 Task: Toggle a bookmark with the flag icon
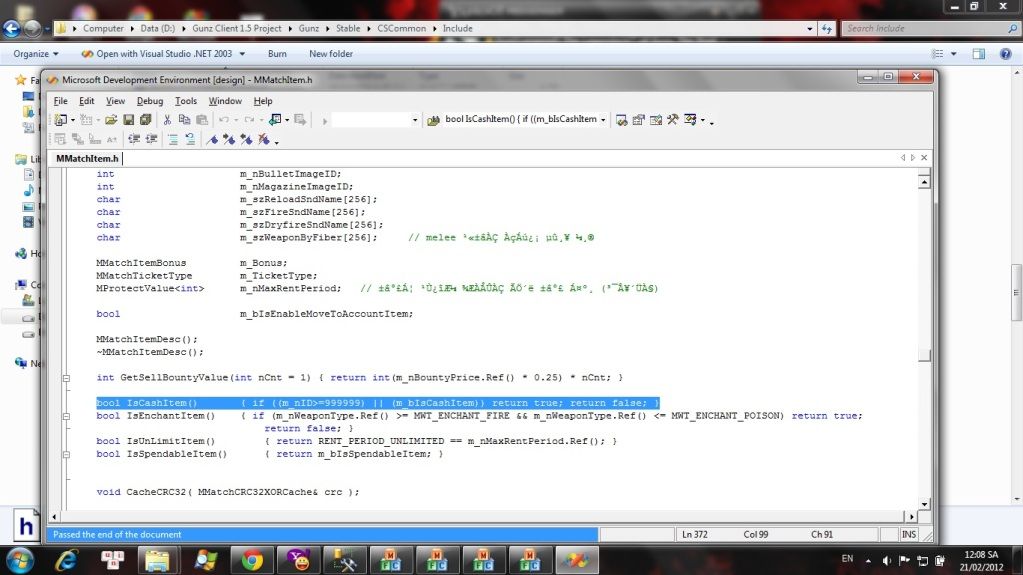tap(212, 140)
